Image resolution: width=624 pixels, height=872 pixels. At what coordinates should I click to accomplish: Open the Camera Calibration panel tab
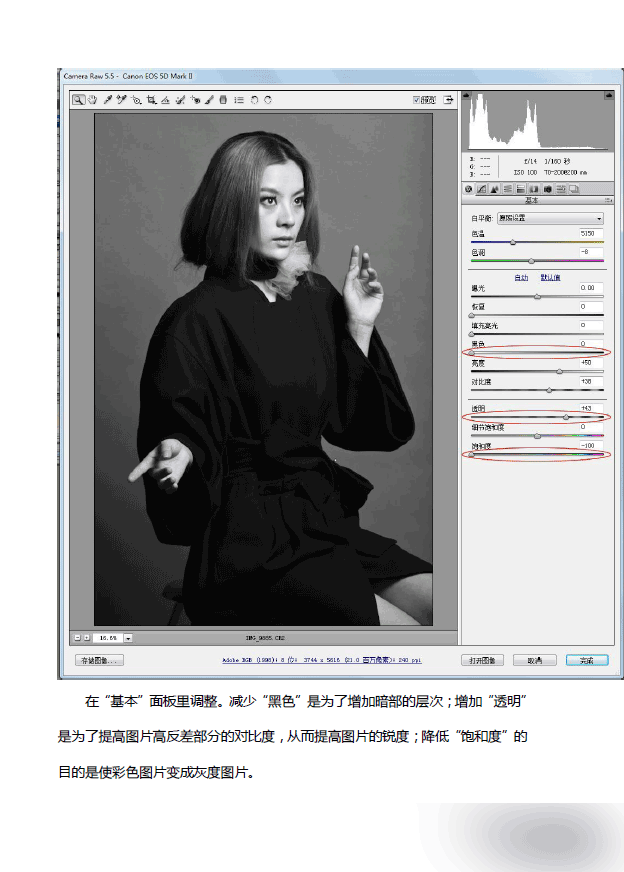click(x=547, y=189)
